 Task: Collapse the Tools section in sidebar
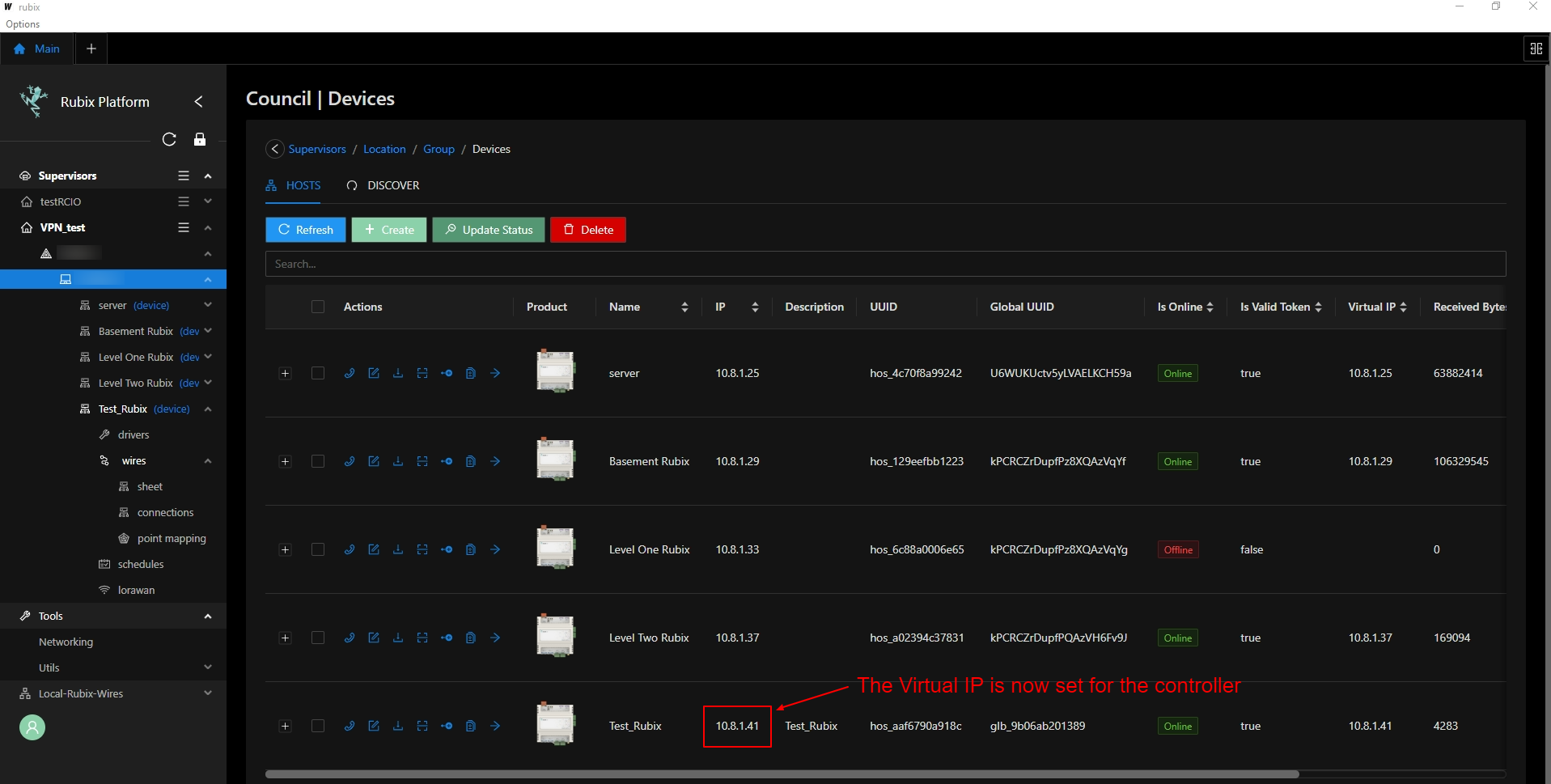(x=208, y=616)
